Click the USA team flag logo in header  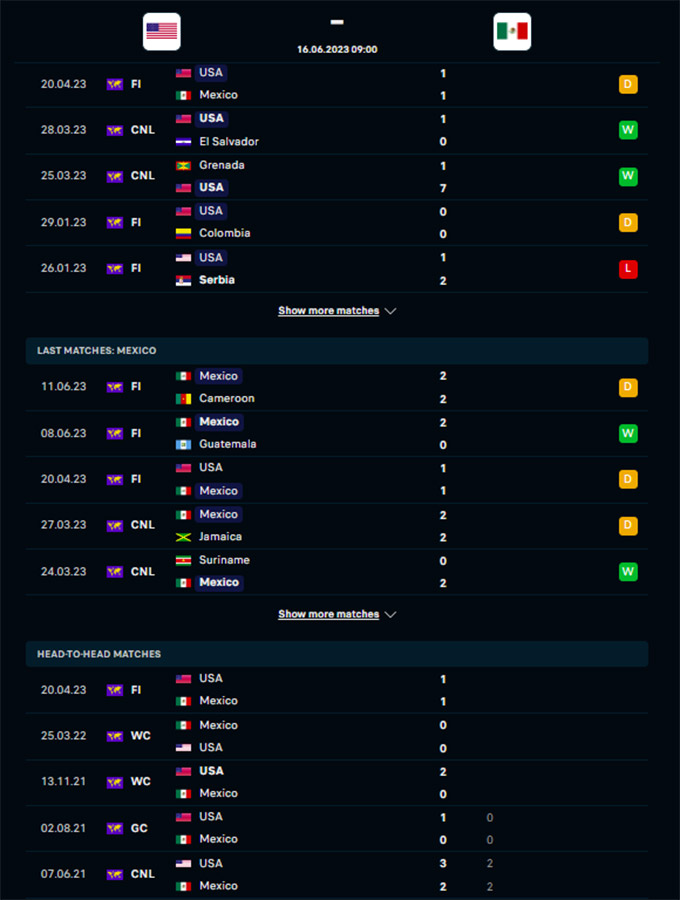161,32
